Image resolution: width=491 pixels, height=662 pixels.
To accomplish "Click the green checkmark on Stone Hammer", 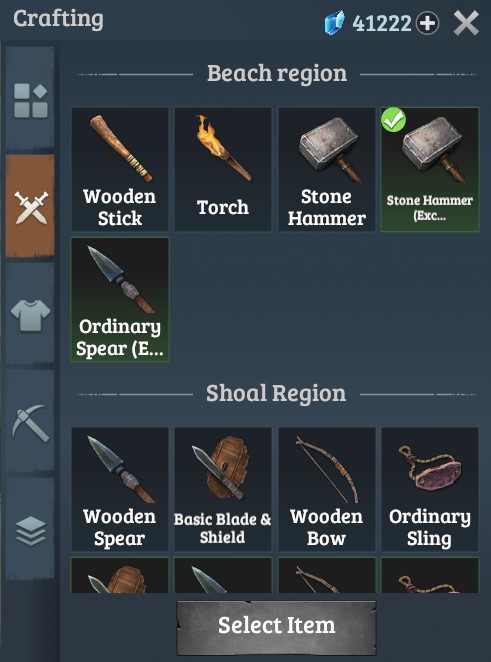I will pyautogui.click(x=393, y=120).
